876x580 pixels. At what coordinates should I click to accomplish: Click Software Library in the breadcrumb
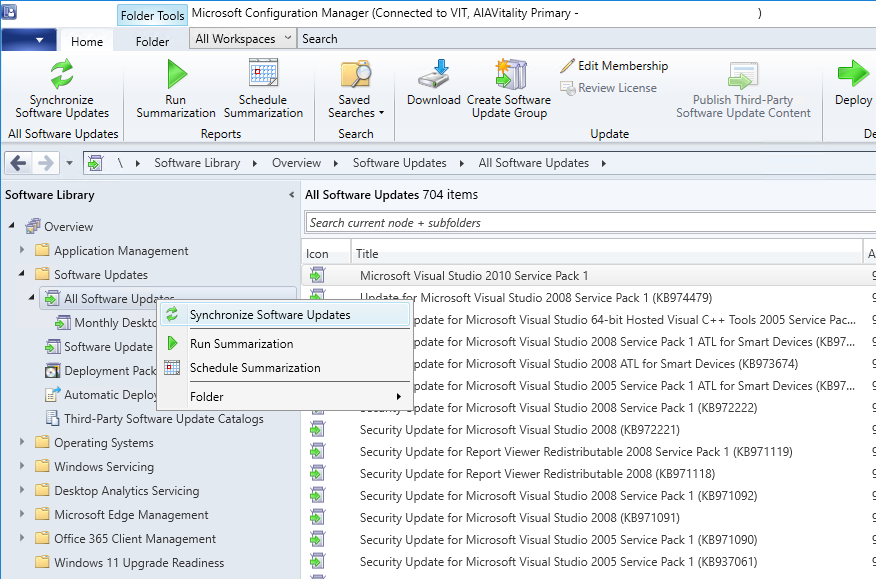(197, 163)
